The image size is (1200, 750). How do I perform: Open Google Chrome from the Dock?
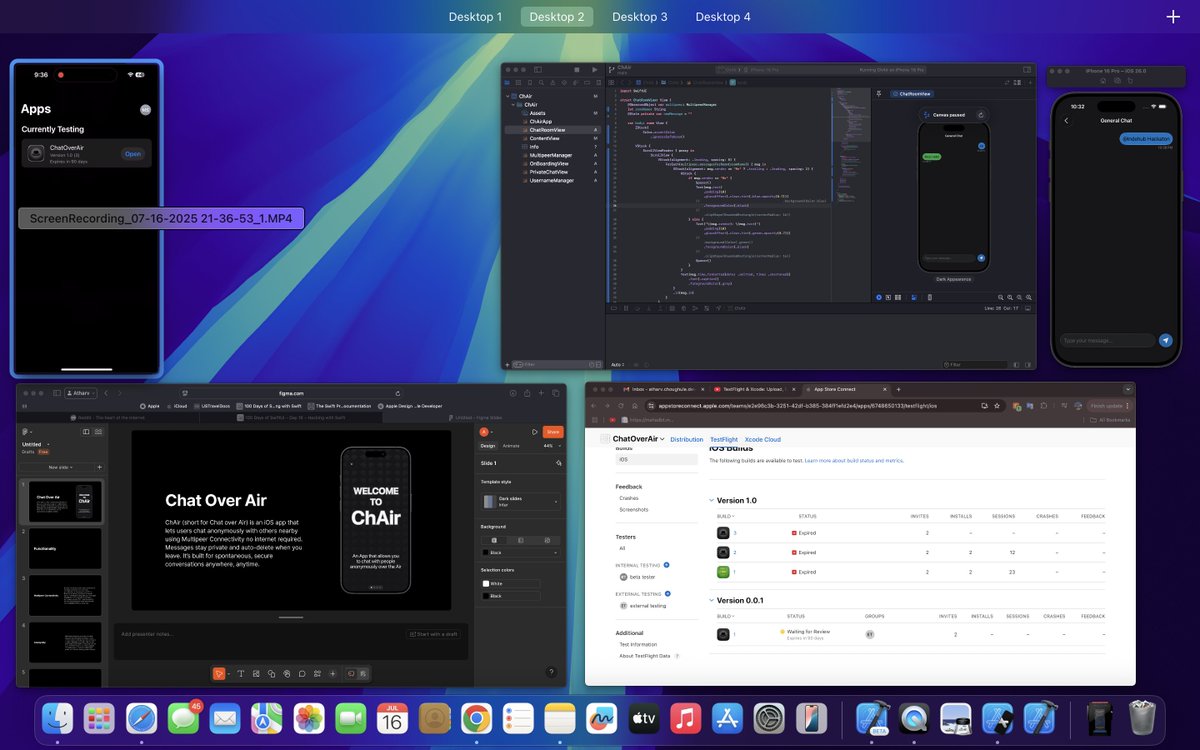(x=476, y=718)
